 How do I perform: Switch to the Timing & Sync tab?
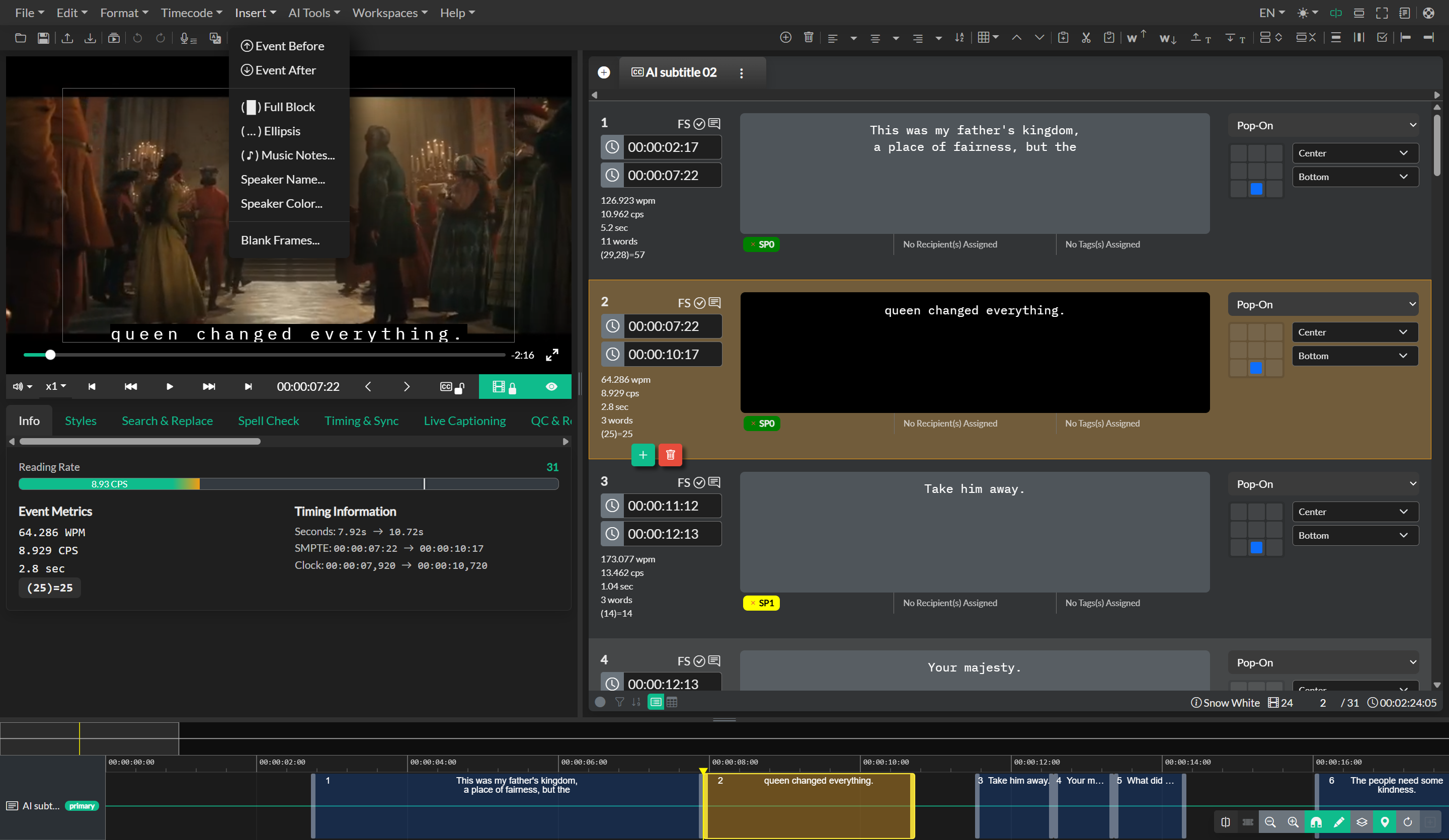click(361, 421)
